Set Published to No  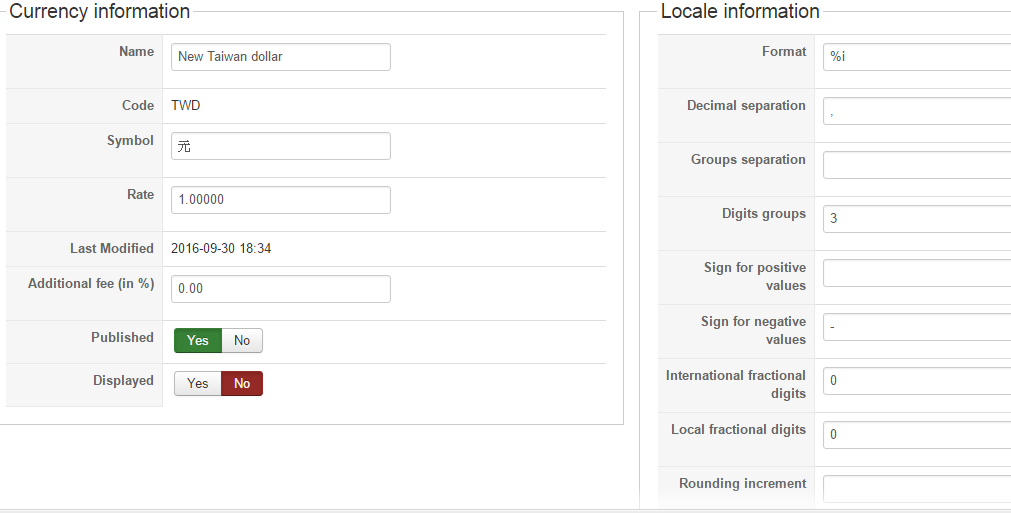242,341
